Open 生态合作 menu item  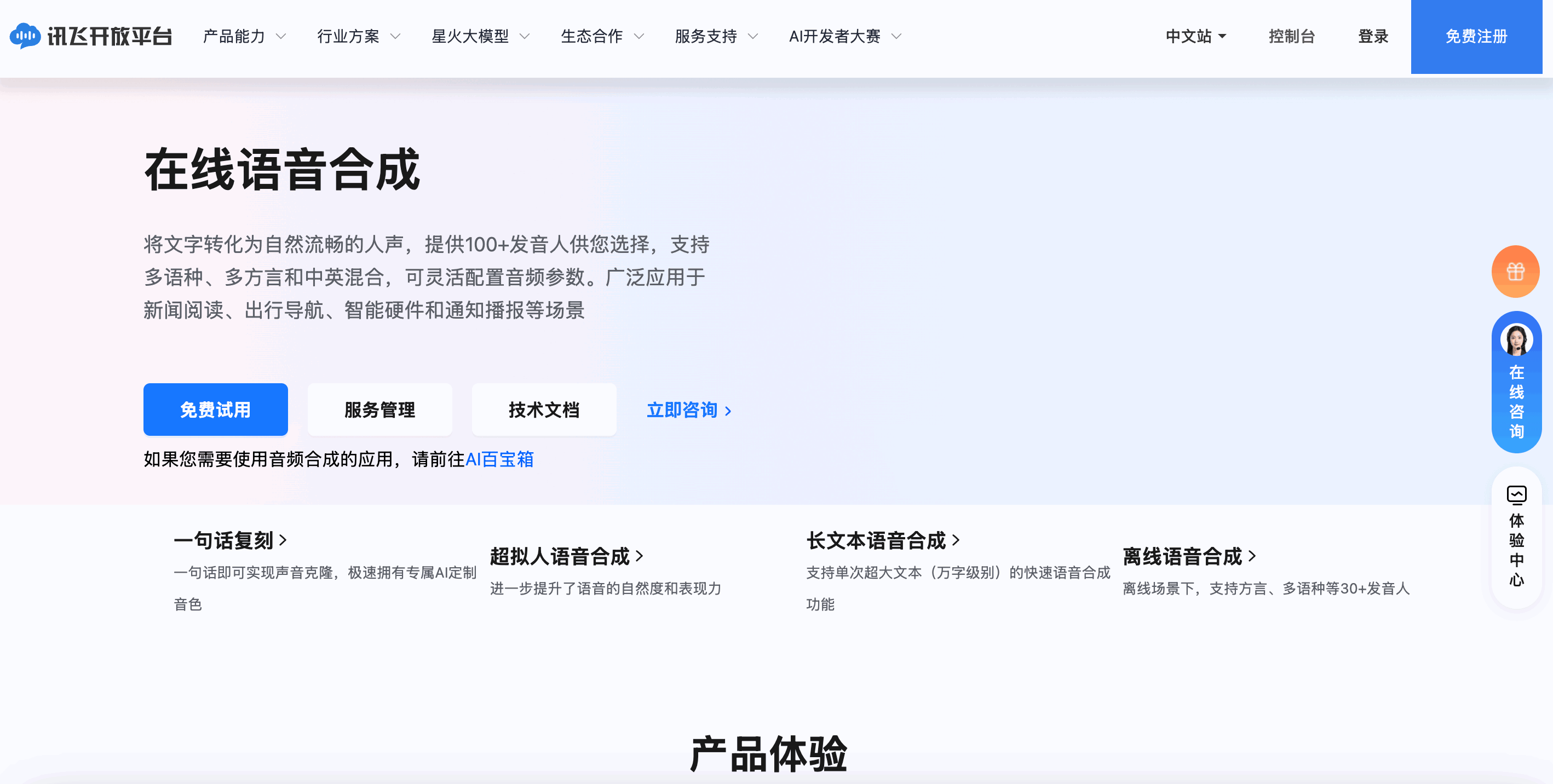[592, 36]
